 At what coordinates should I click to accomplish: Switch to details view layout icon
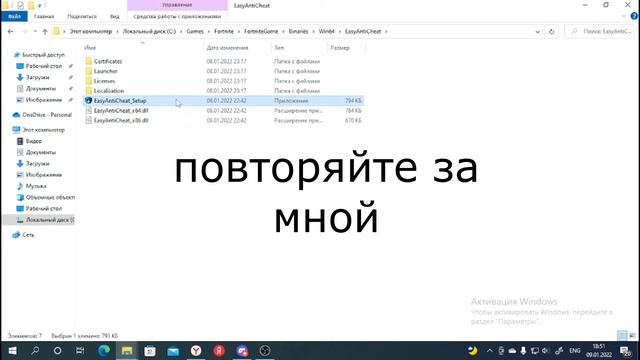[x=622, y=336]
